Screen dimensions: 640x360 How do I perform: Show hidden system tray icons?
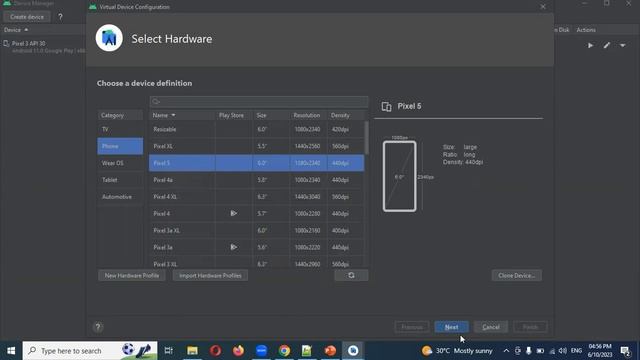click(x=506, y=351)
